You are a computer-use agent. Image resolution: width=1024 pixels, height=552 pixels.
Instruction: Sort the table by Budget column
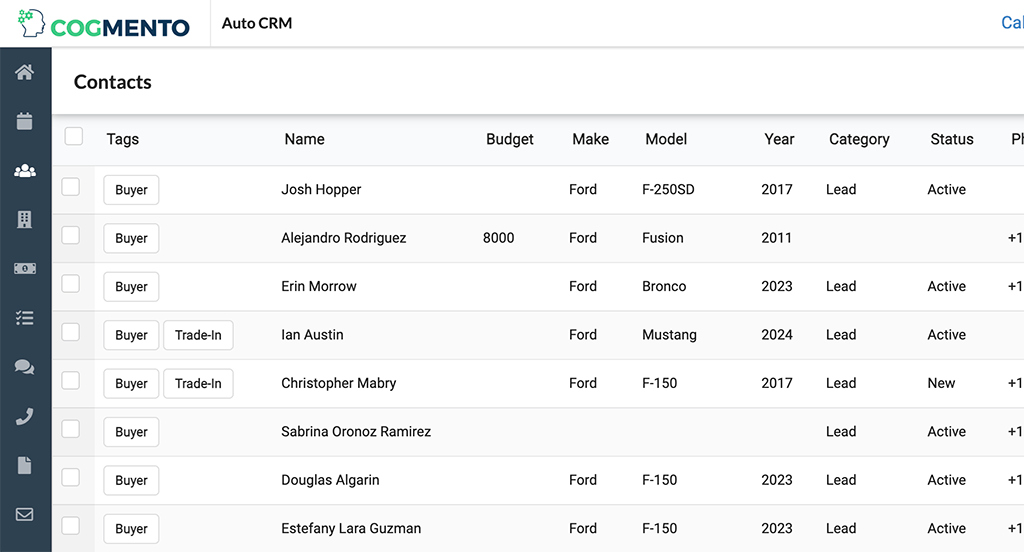tap(509, 139)
